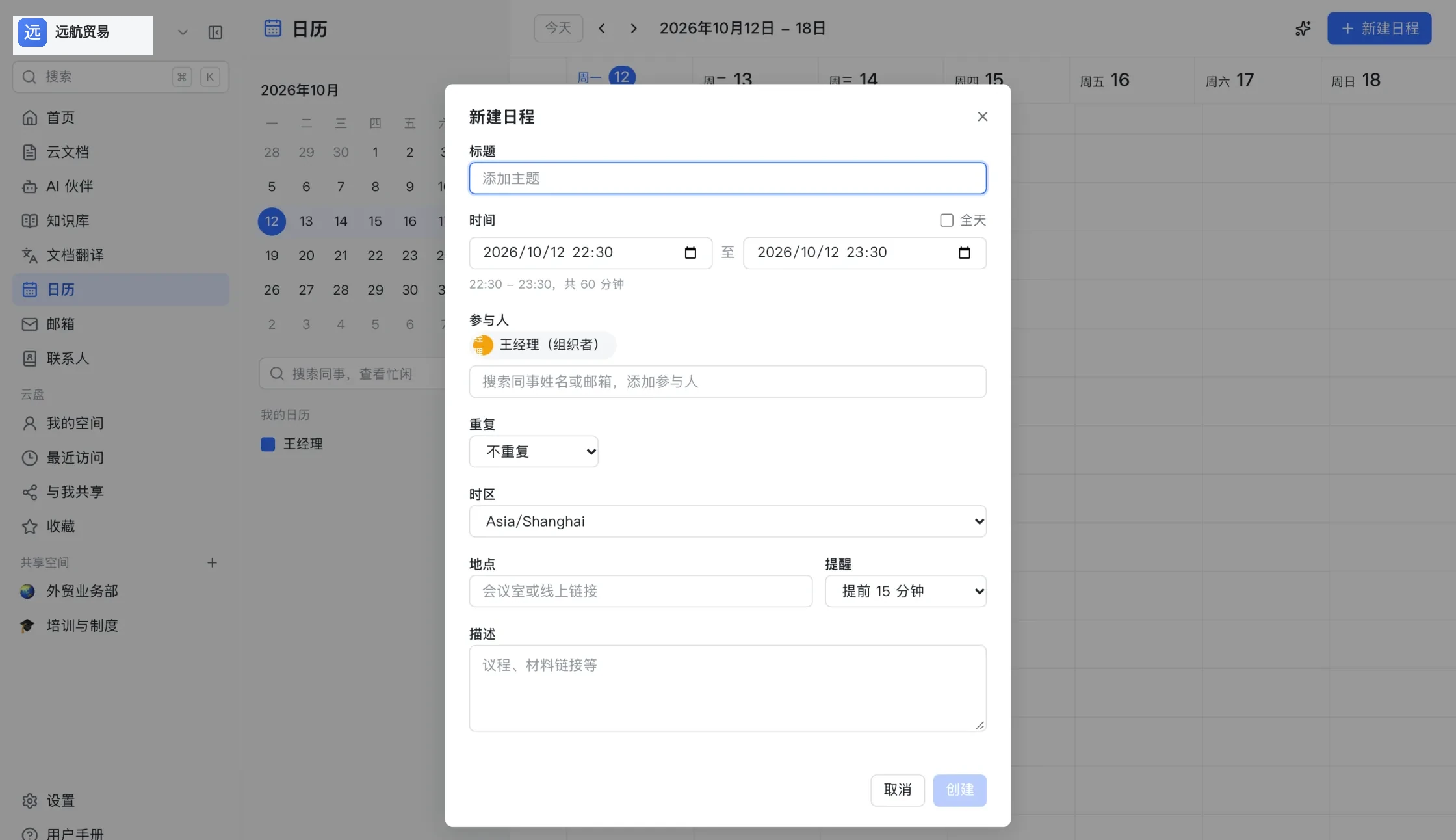Open 首页 in the sidebar
Screen dimensions: 1456x840
click(x=121, y=118)
